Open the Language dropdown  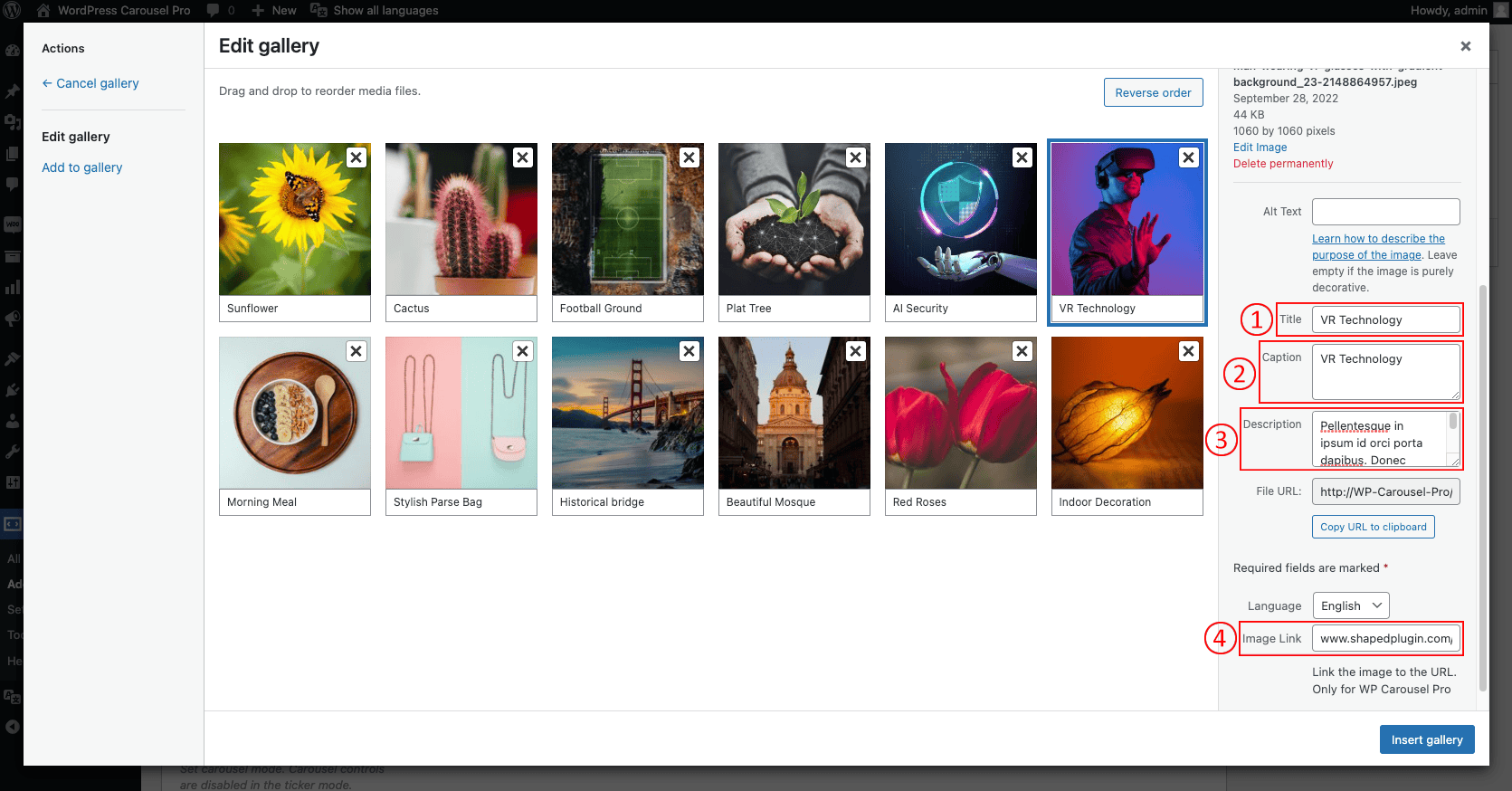(1351, 605)
